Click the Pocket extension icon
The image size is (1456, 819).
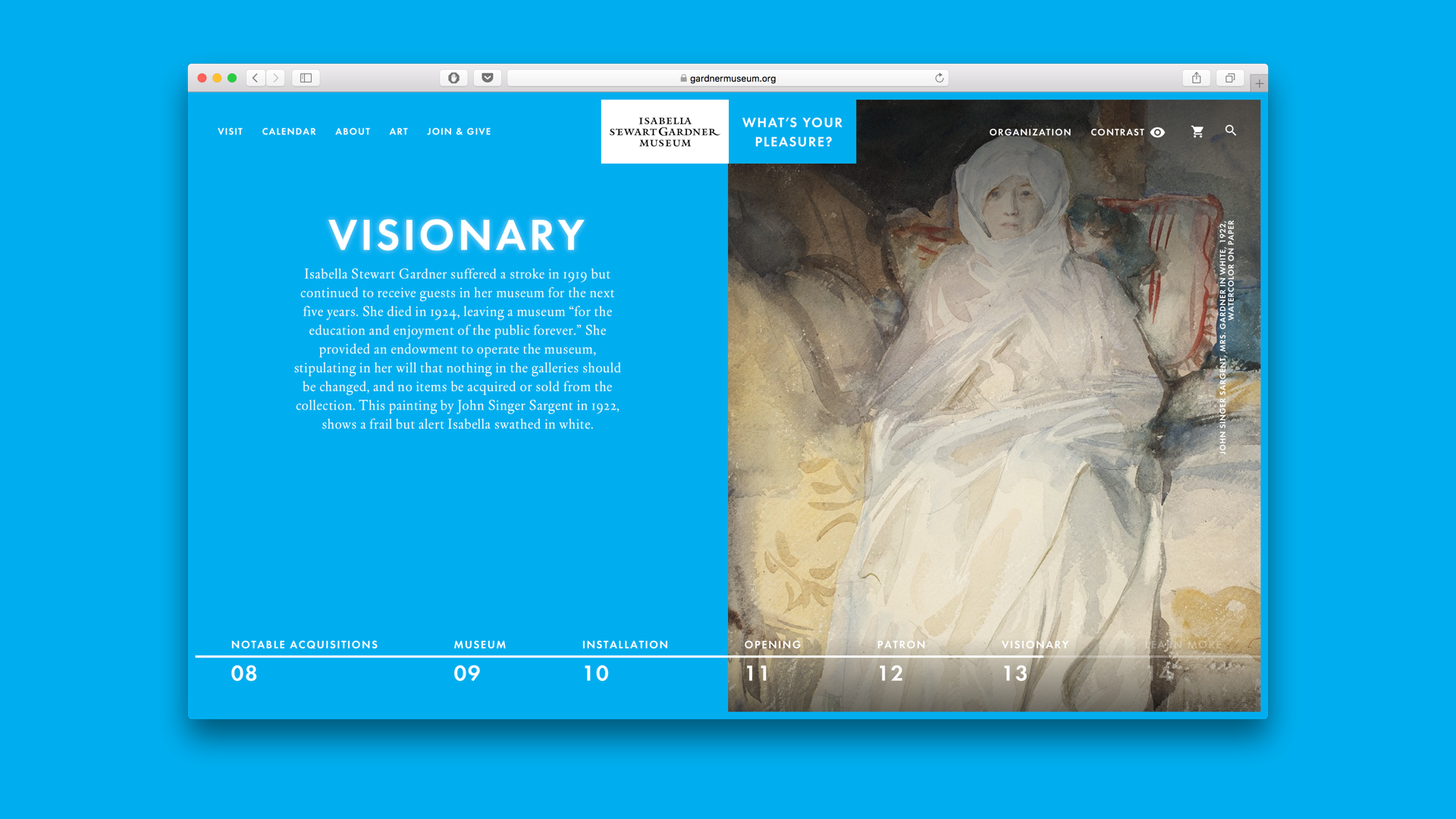pos(488,78)
